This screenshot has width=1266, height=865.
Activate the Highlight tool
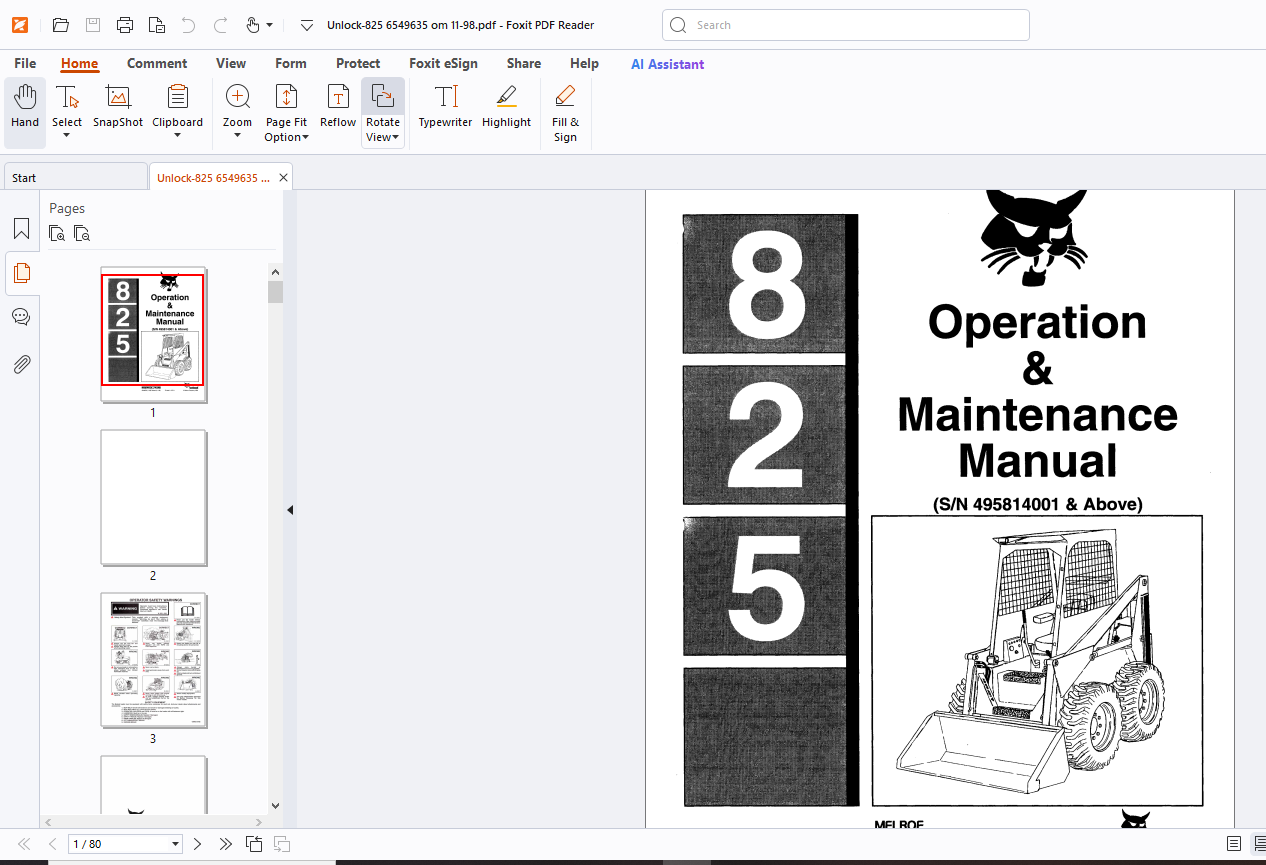(x=506, y=107)
